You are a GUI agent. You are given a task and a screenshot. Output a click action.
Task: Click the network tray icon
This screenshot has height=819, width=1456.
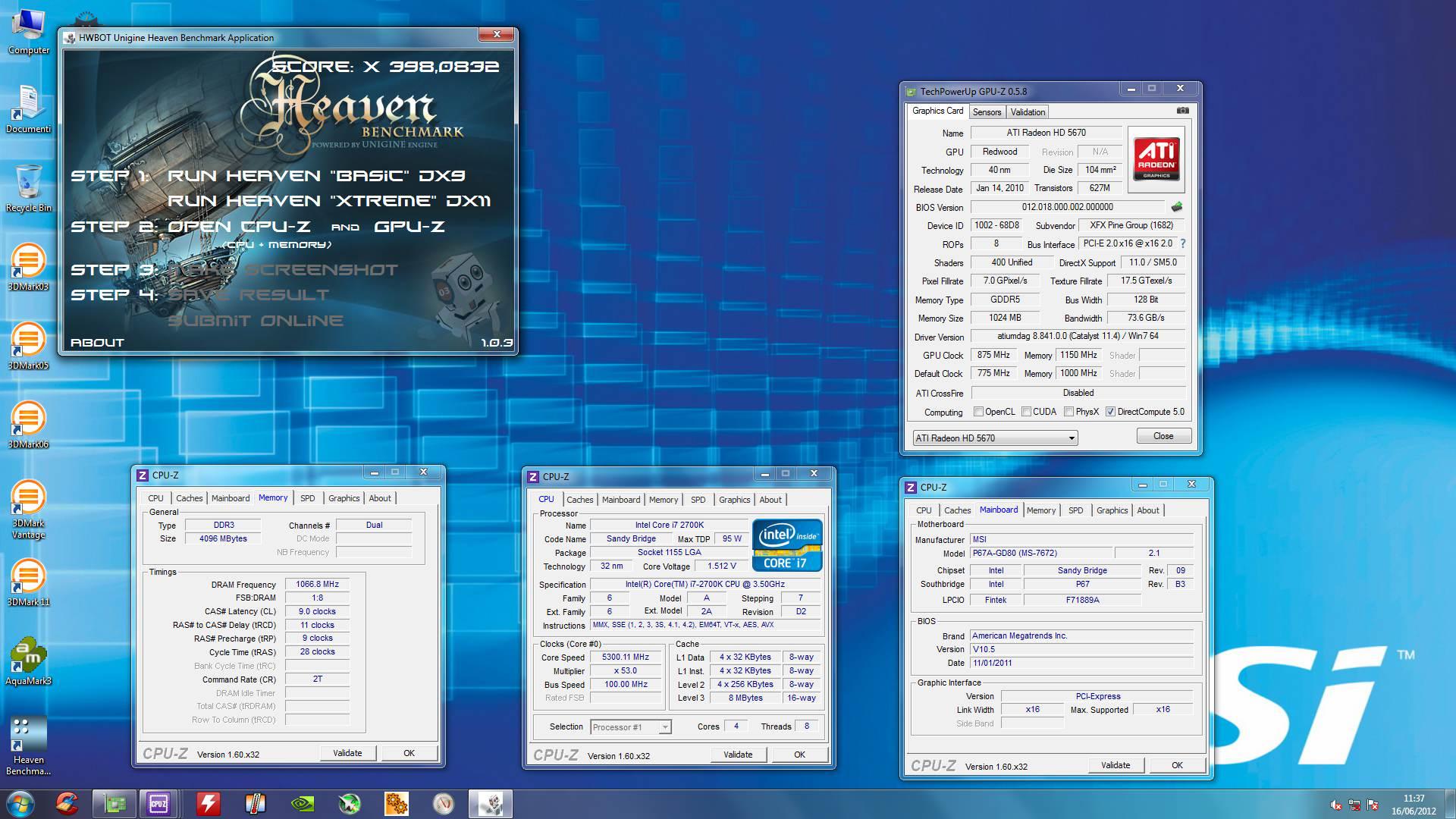point(1354,805)
